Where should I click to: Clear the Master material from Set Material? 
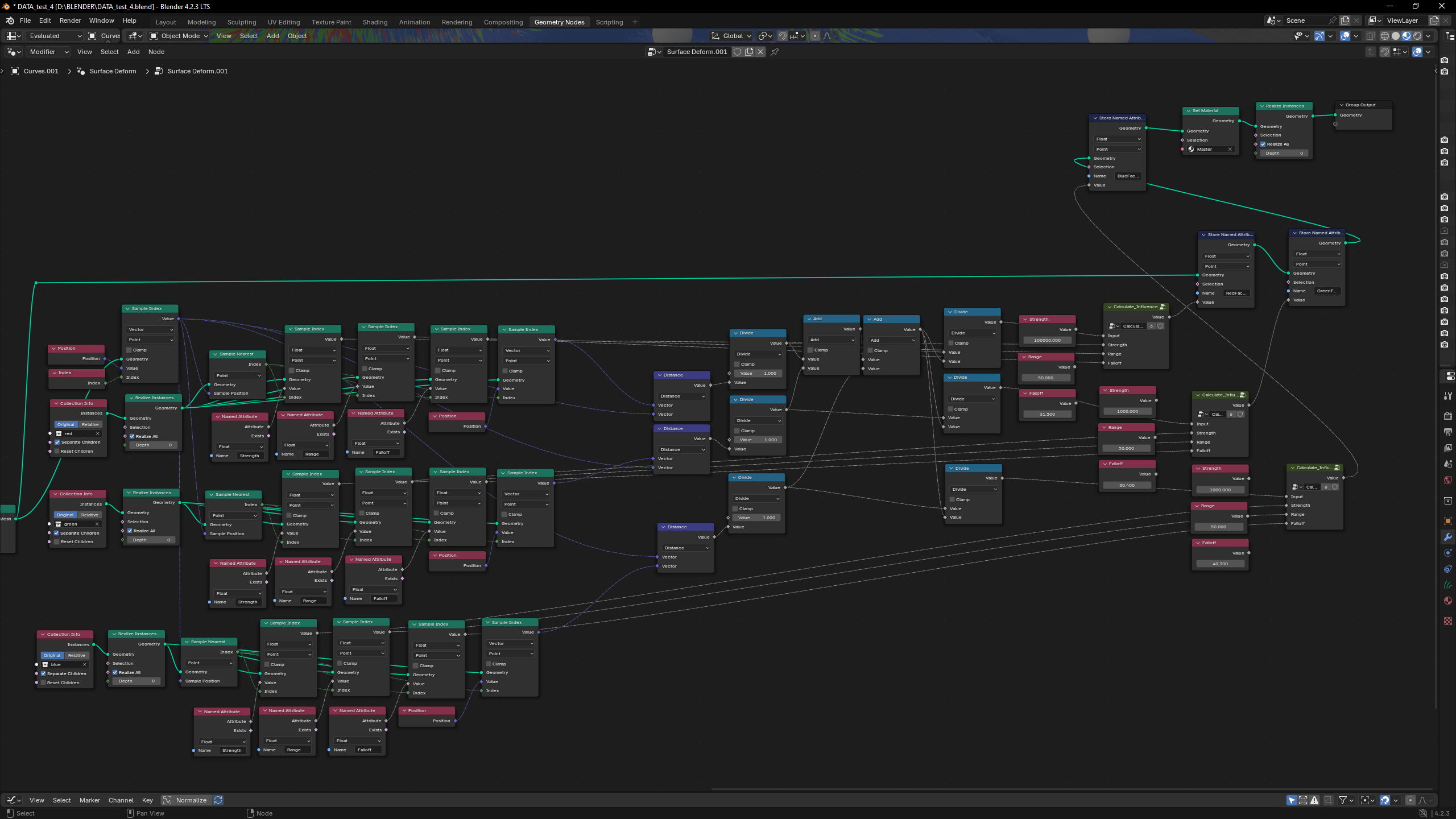(1230, 149)
